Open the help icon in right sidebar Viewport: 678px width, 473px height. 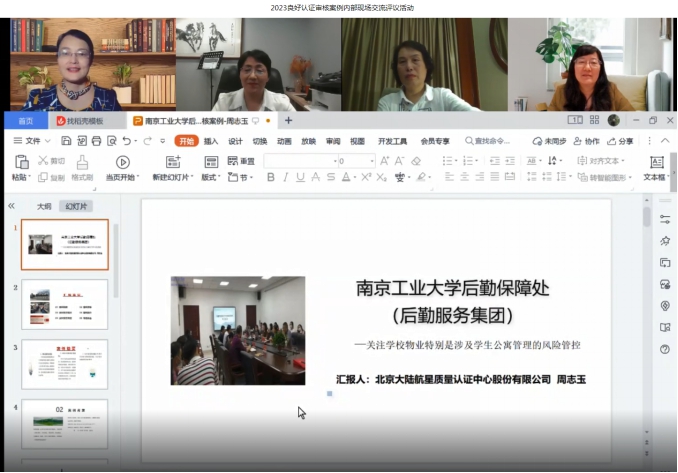tap(665, 349)
